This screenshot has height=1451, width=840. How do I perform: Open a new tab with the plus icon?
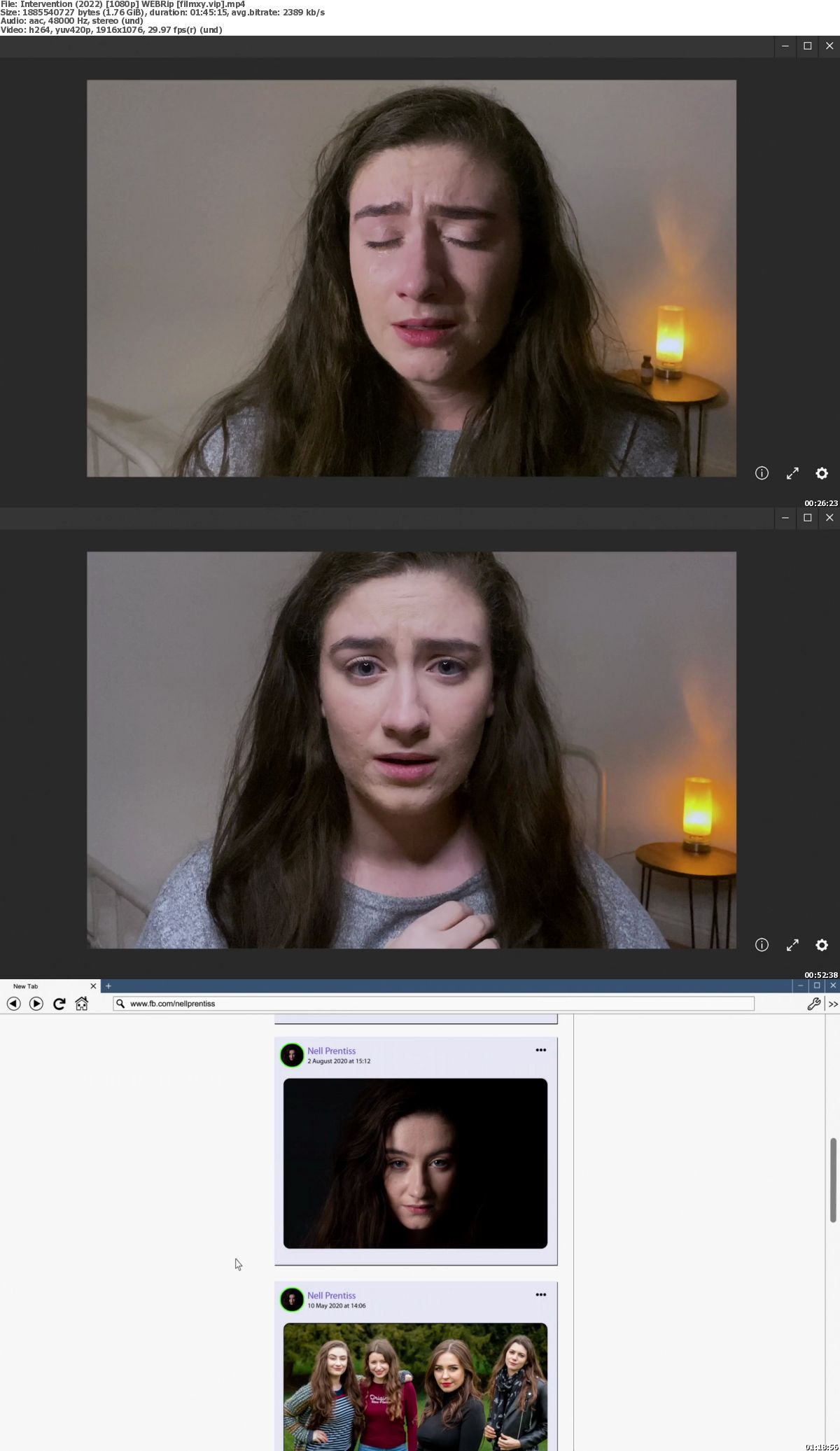[x=108, y=986]
